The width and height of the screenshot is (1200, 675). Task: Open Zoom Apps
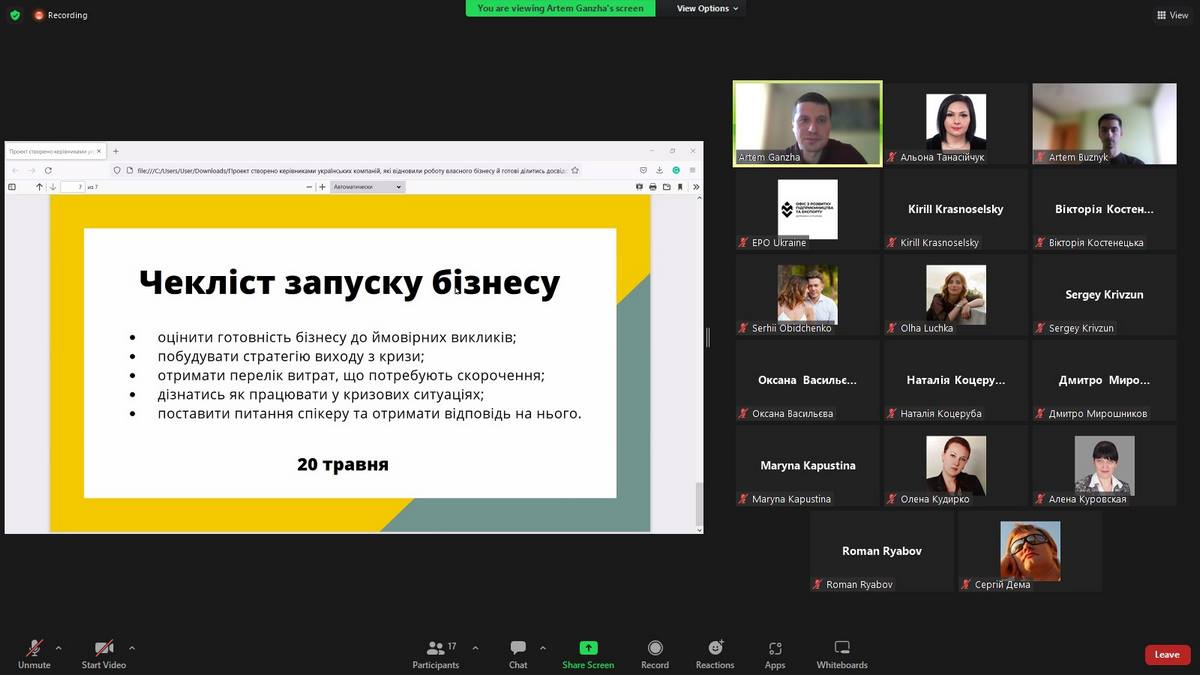click(775, 654)
